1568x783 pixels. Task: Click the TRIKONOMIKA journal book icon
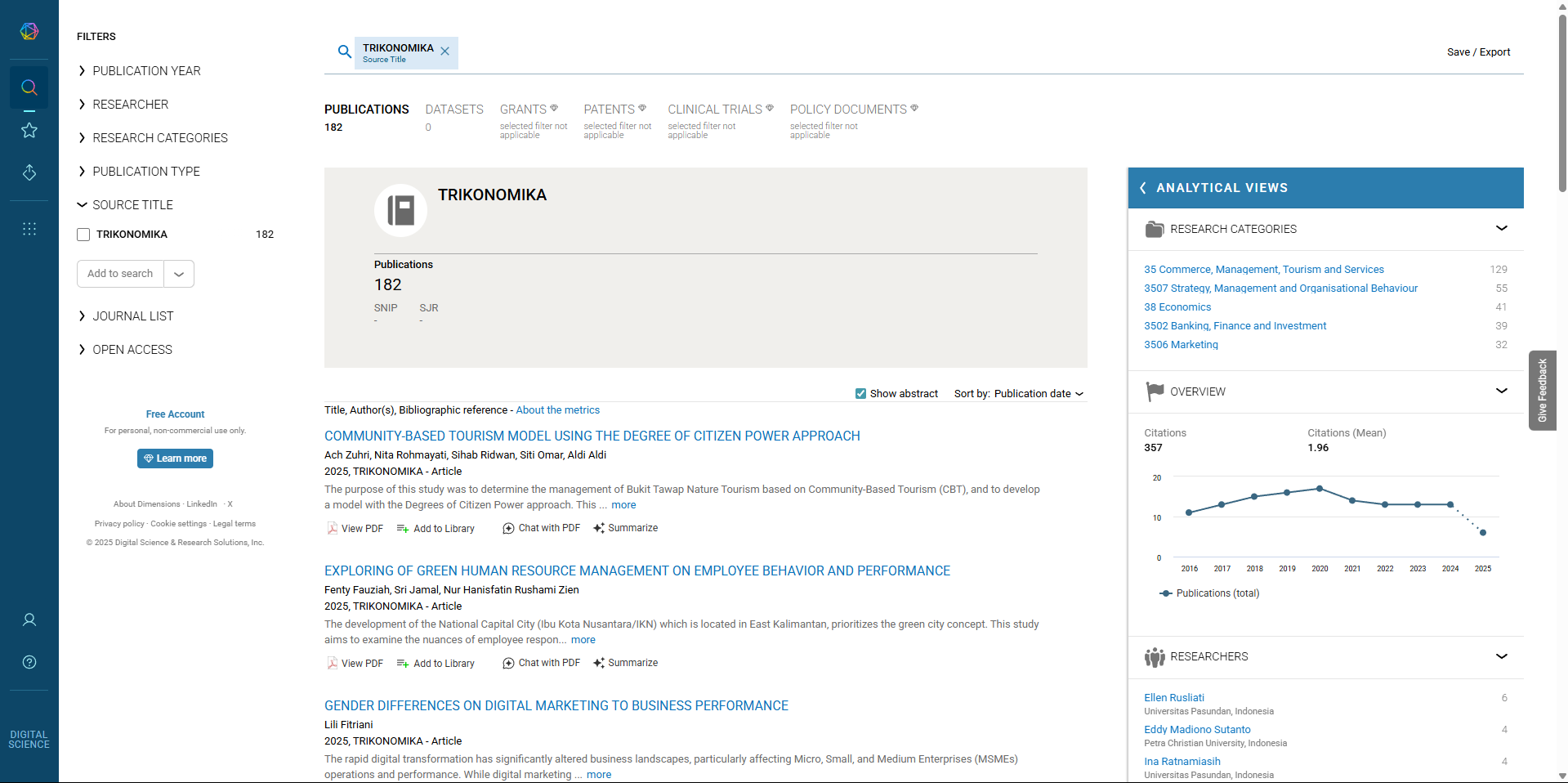click(400, 210)
